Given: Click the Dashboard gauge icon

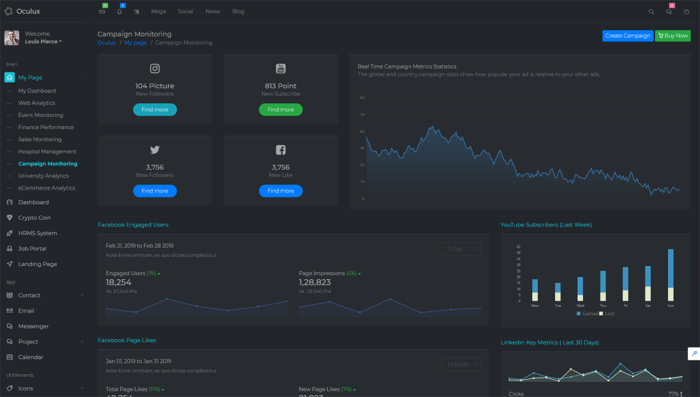Looking at the screenshot, I should pos(9,202).
